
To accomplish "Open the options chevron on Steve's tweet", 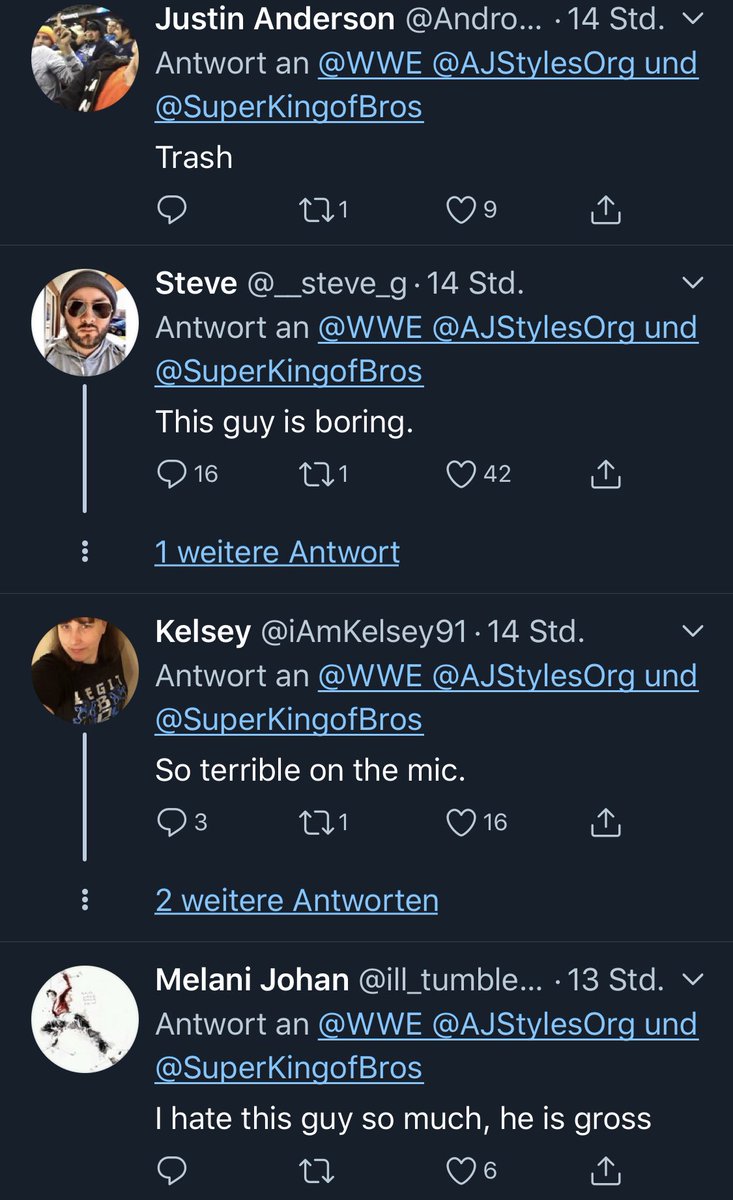I will pyautogui.click(x=692, y=284).
